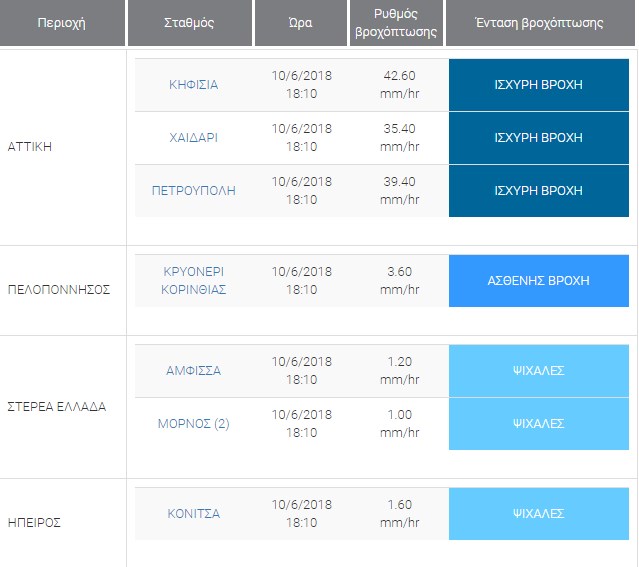639x567 pixels.
Task: Click the 1.60 mm/hr rainfall value
Action: (x=399, y=514)
